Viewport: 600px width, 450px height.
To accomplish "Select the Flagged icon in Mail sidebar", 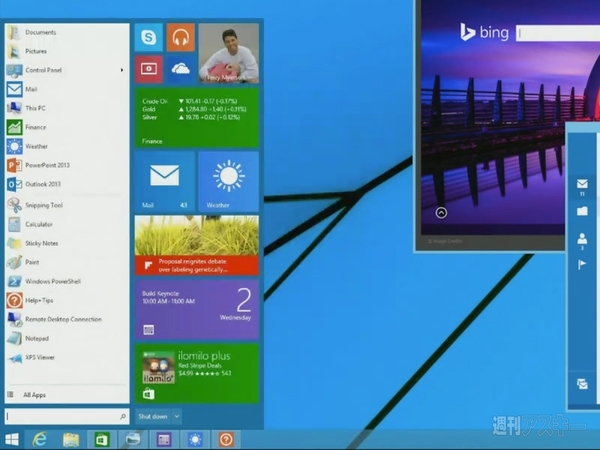I will (x=582, y=264).
